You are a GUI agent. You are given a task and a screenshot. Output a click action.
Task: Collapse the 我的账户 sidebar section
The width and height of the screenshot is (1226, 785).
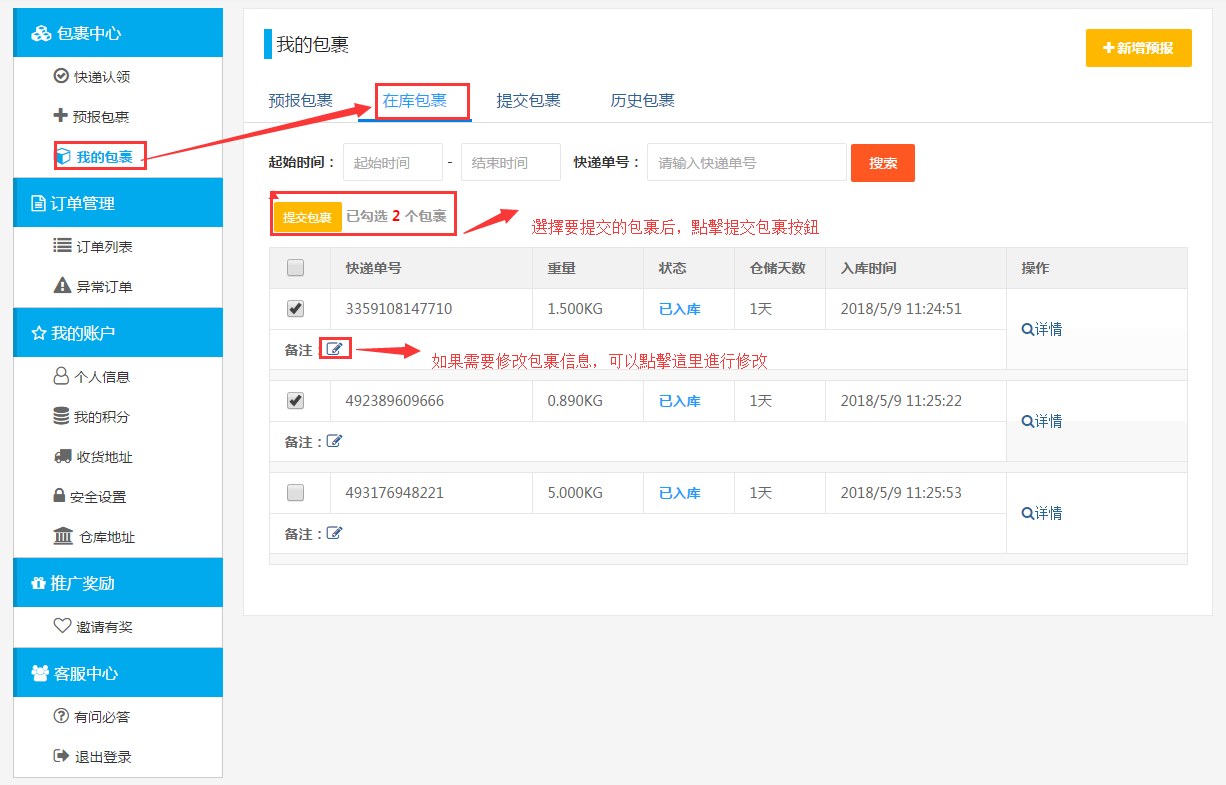click(x=118, y=333)
